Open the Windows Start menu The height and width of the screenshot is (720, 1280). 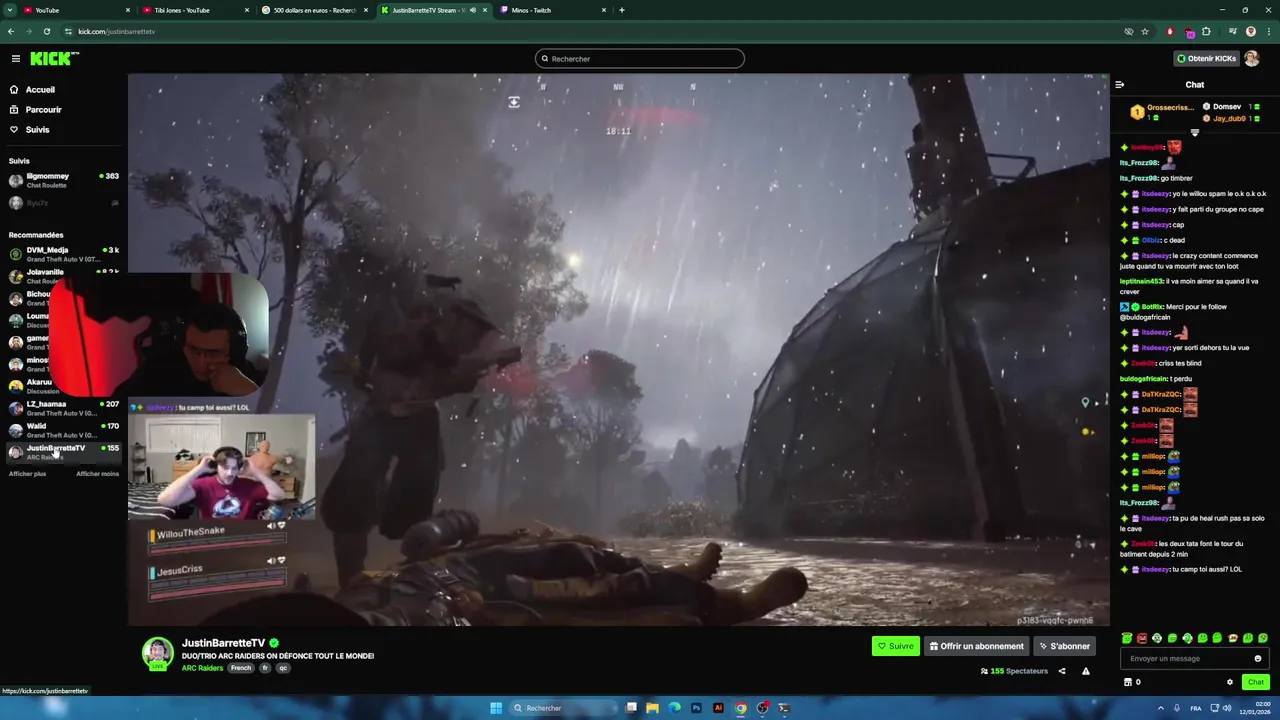pyautogui.click(x=496, y=708)
